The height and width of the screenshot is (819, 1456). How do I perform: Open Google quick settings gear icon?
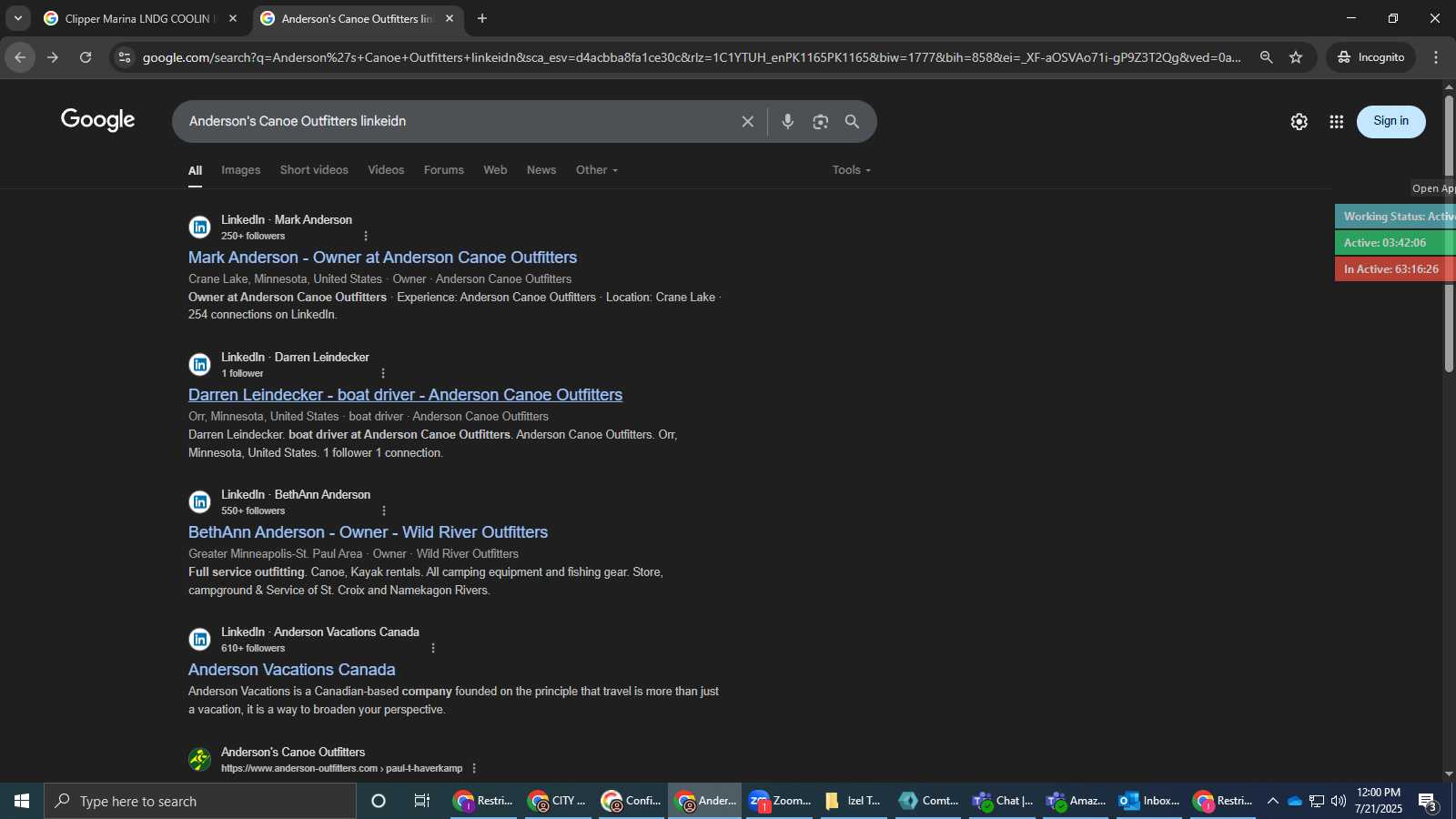click(x=1299, y=122)
